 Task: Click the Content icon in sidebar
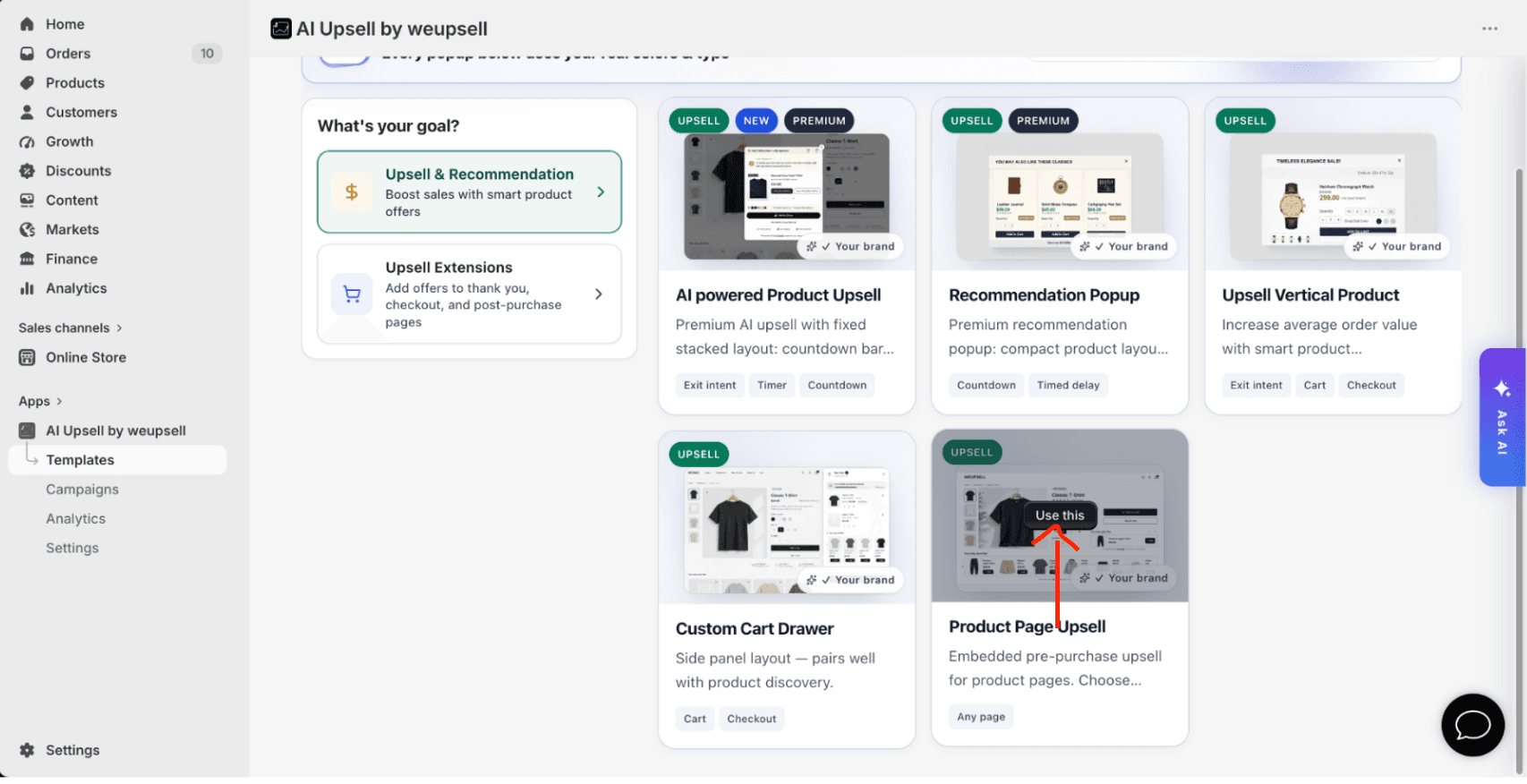[27, 200]
